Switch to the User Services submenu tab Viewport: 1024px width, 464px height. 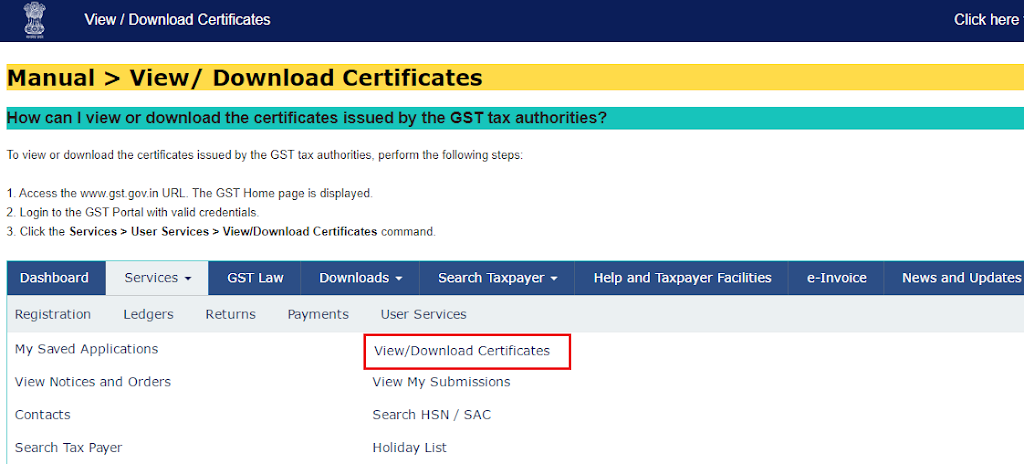[x=424, y=314]
